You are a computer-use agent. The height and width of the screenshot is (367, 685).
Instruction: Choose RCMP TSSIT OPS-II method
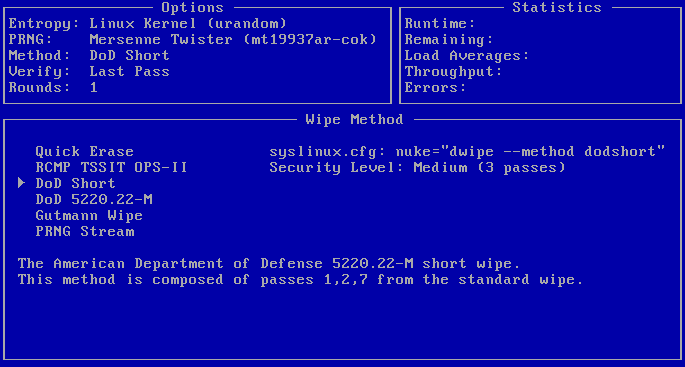coord(111,167)
